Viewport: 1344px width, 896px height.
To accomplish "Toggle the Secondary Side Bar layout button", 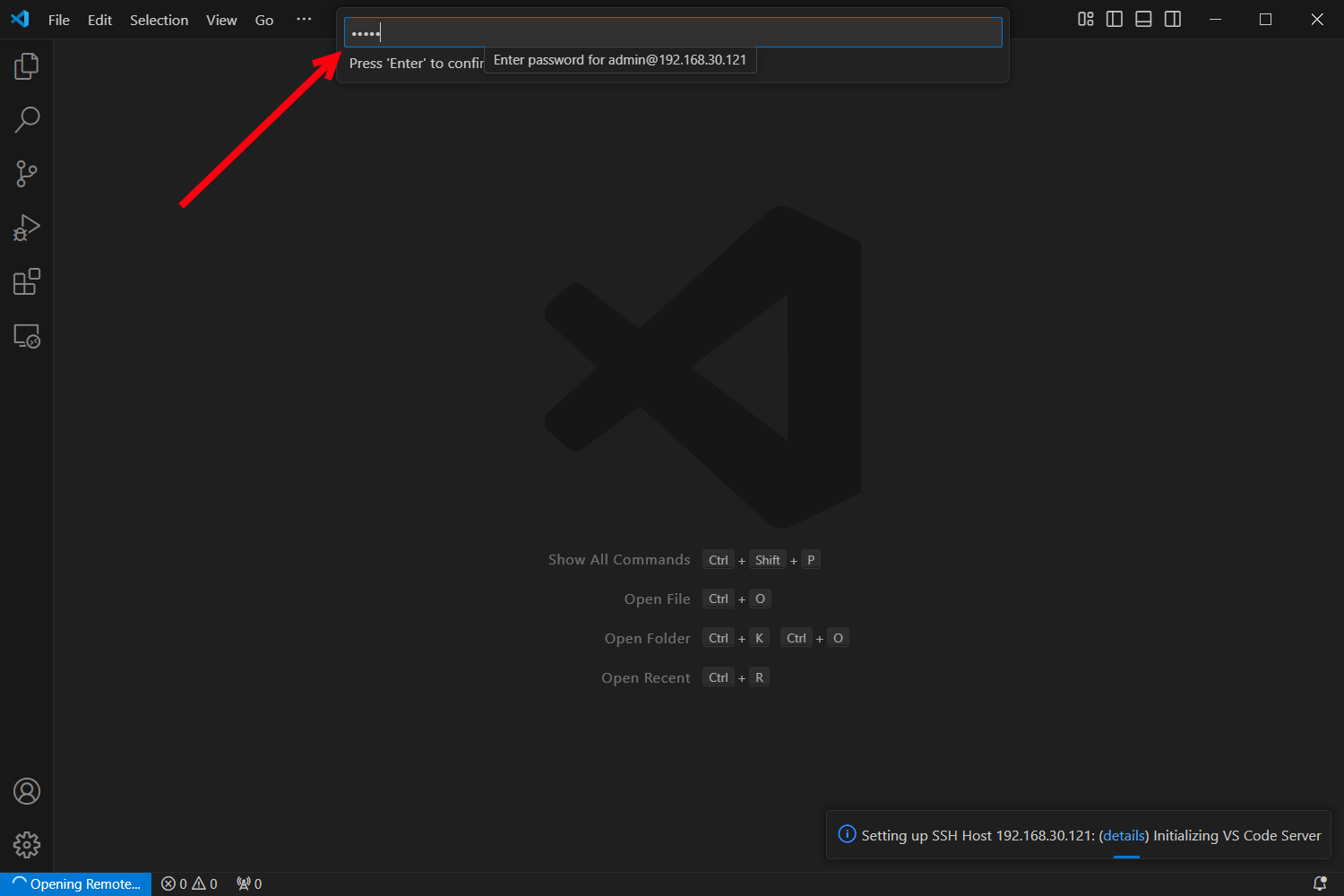I will tap(1173, 20).
